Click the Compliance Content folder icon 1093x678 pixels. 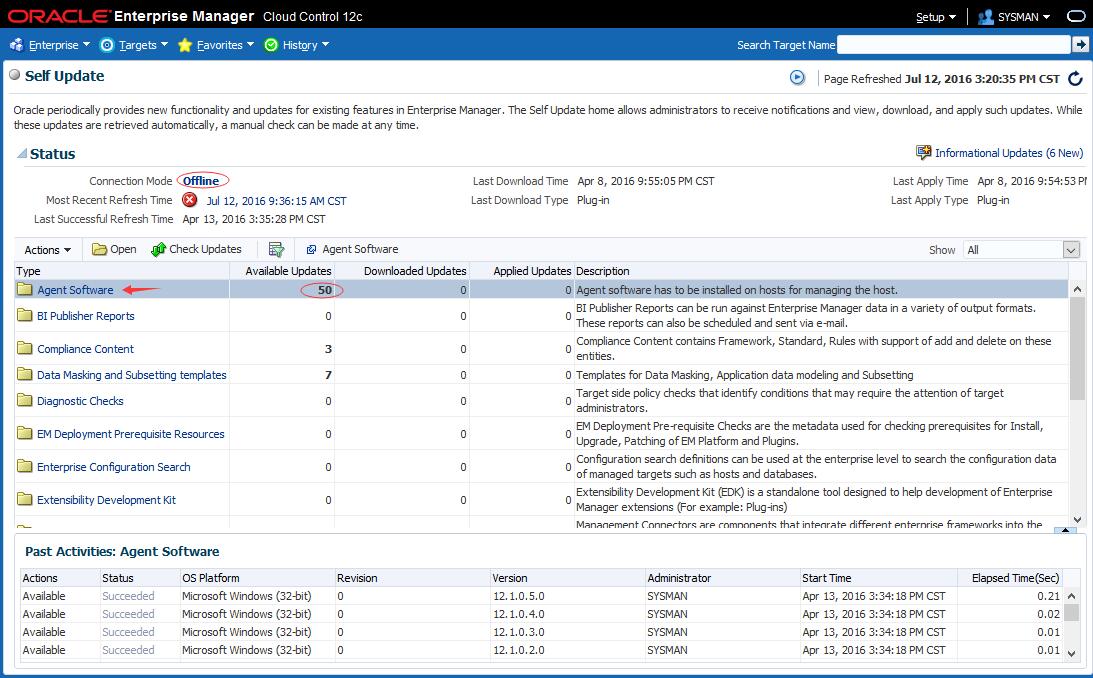(25, 348)
